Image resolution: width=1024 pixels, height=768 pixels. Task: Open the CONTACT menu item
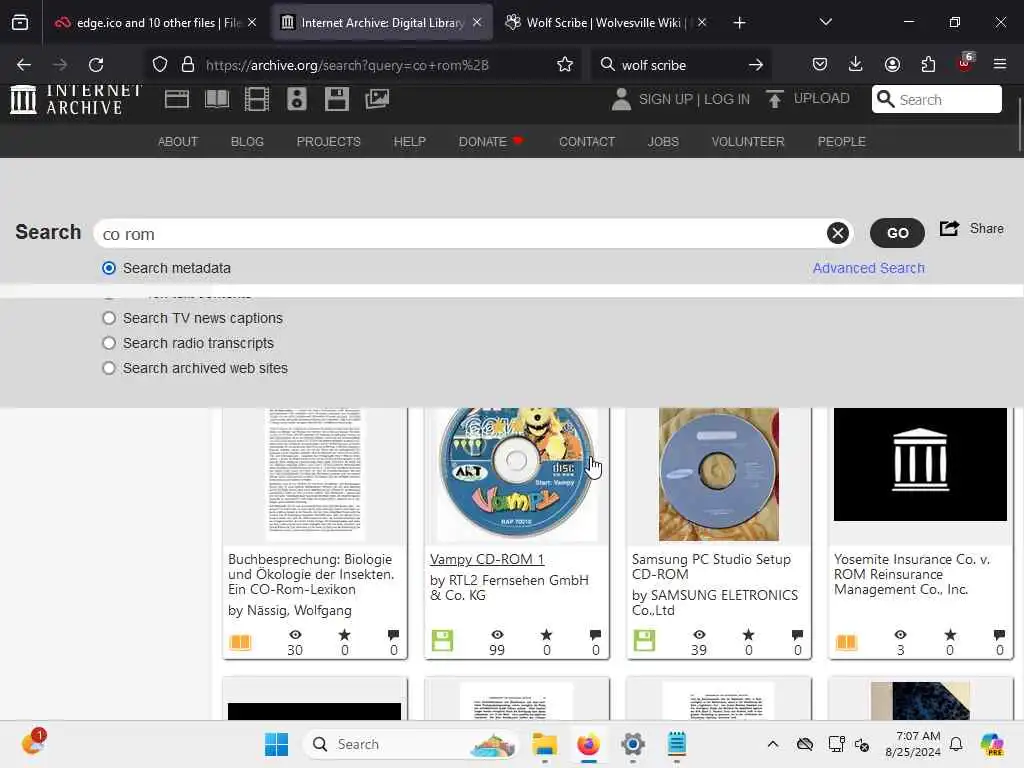pos(587,142)
